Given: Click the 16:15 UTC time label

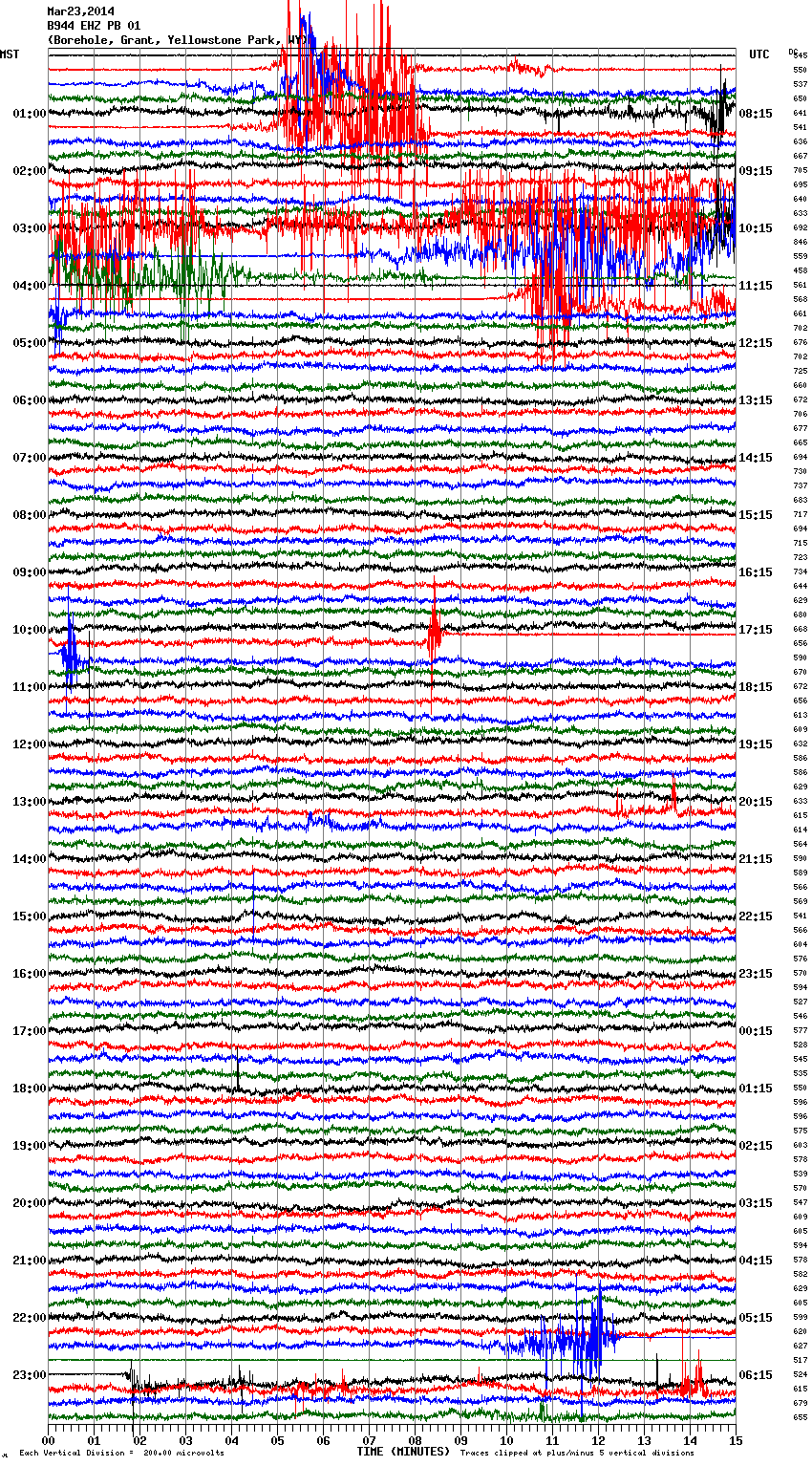Looking at the screenshot, I should tap(756, 572).
